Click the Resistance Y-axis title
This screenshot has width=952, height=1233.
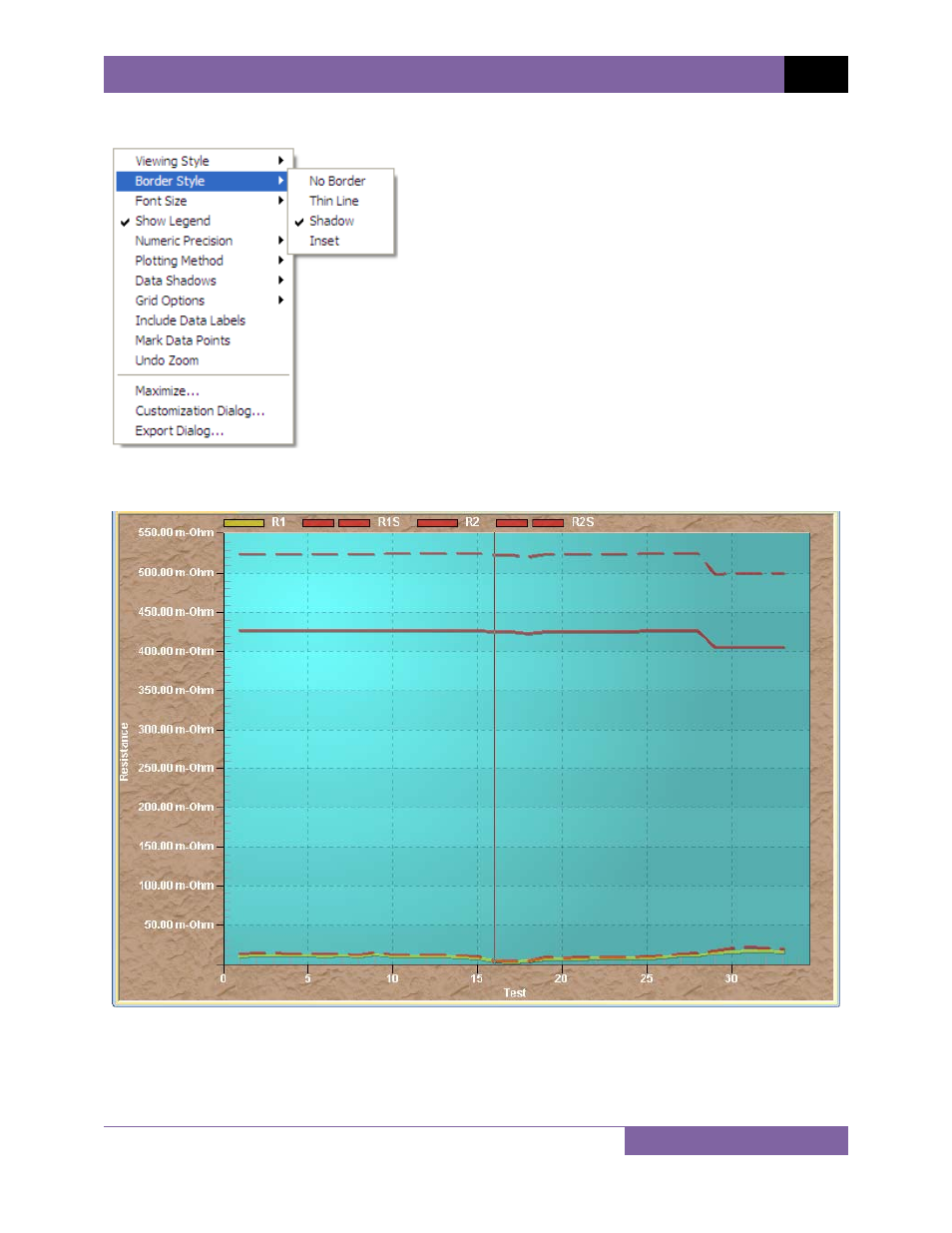pyautogui.click(x=125, y=752)
